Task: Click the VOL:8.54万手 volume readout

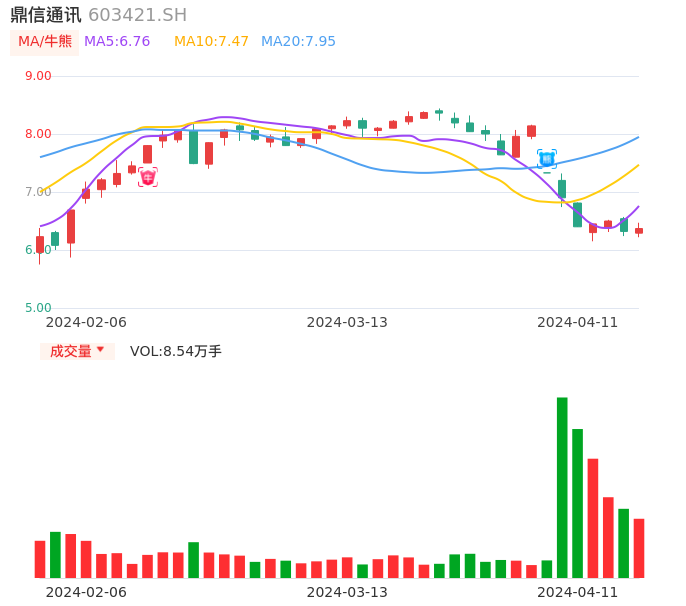Action: [x=176, y=351]
